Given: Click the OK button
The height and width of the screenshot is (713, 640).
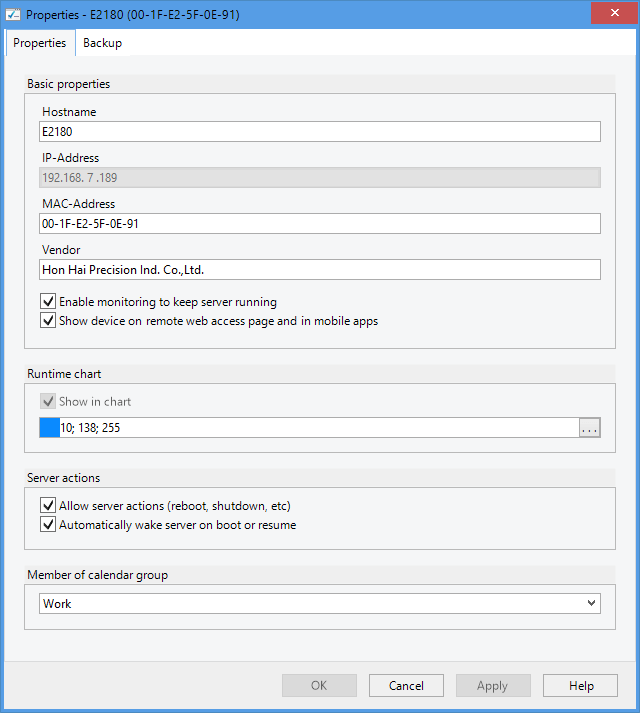Looking at the screenshot, I should pyautogui.click(x=319, y=685).
